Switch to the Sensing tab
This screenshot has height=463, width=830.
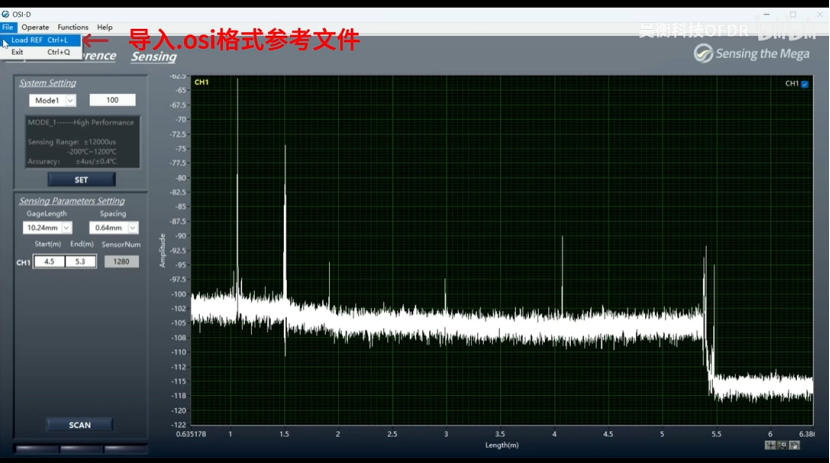point(154,57)
